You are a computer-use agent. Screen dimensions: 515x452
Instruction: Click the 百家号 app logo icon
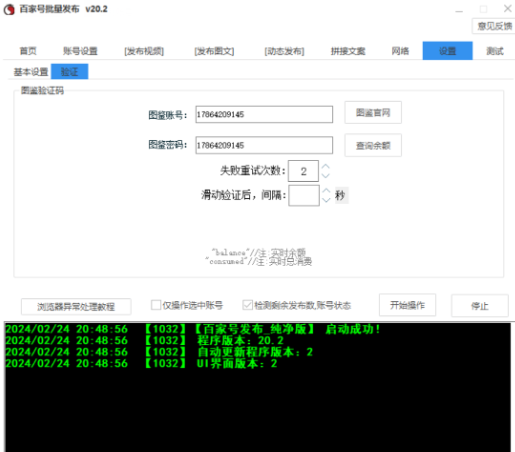[x=9, y=9]
